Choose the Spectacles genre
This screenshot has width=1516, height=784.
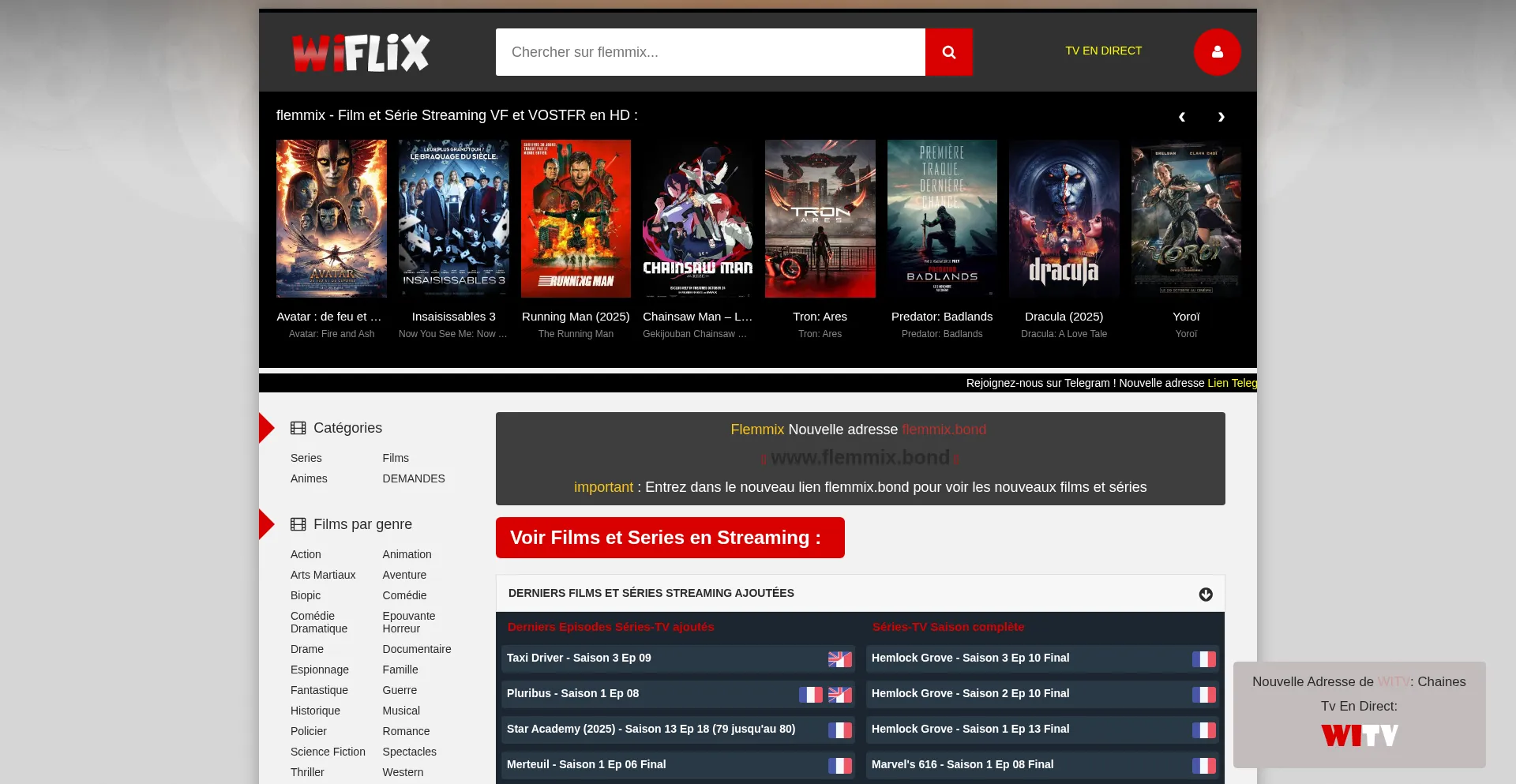click(x=410, y=752)
